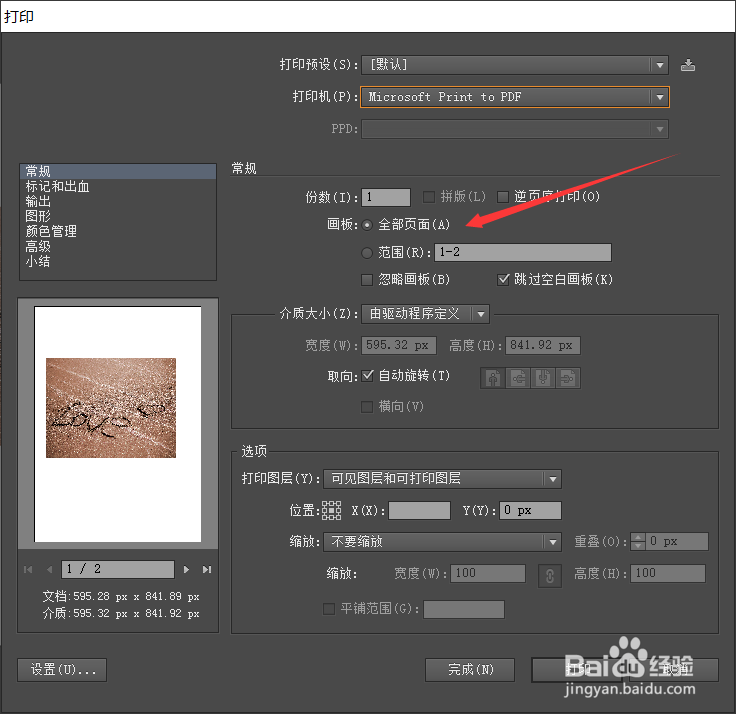Check 忽略画板(B) checkbox
Screen dimensions: 736x714
[367, 280]
